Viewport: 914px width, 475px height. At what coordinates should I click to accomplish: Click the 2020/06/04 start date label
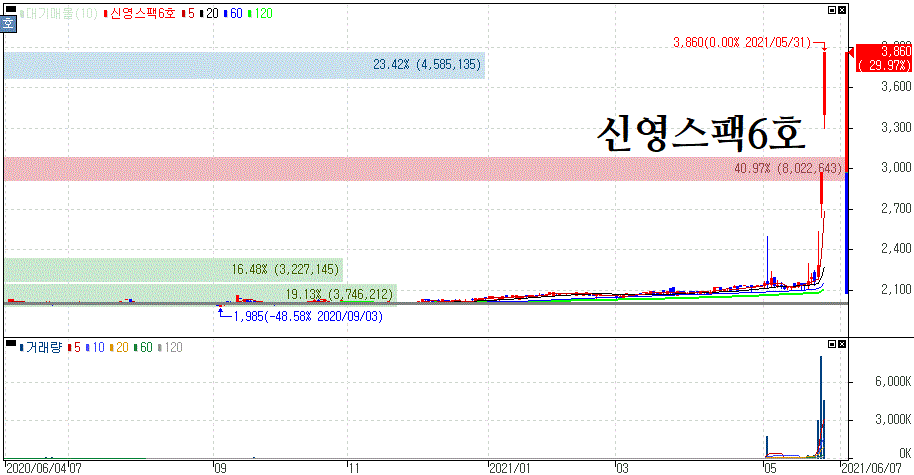(36, 468)
